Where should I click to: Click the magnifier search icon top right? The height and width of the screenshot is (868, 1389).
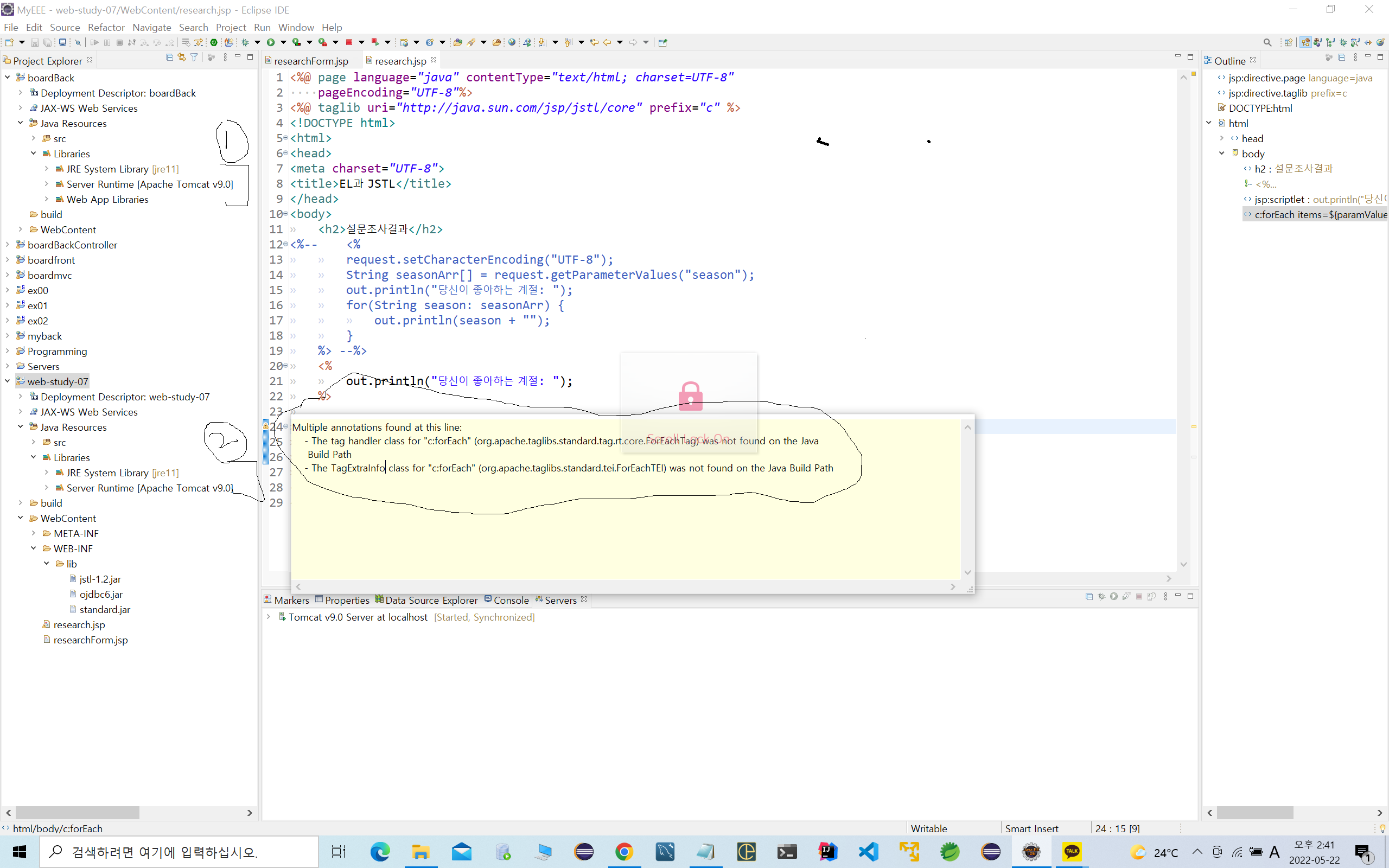[1267, 42]
